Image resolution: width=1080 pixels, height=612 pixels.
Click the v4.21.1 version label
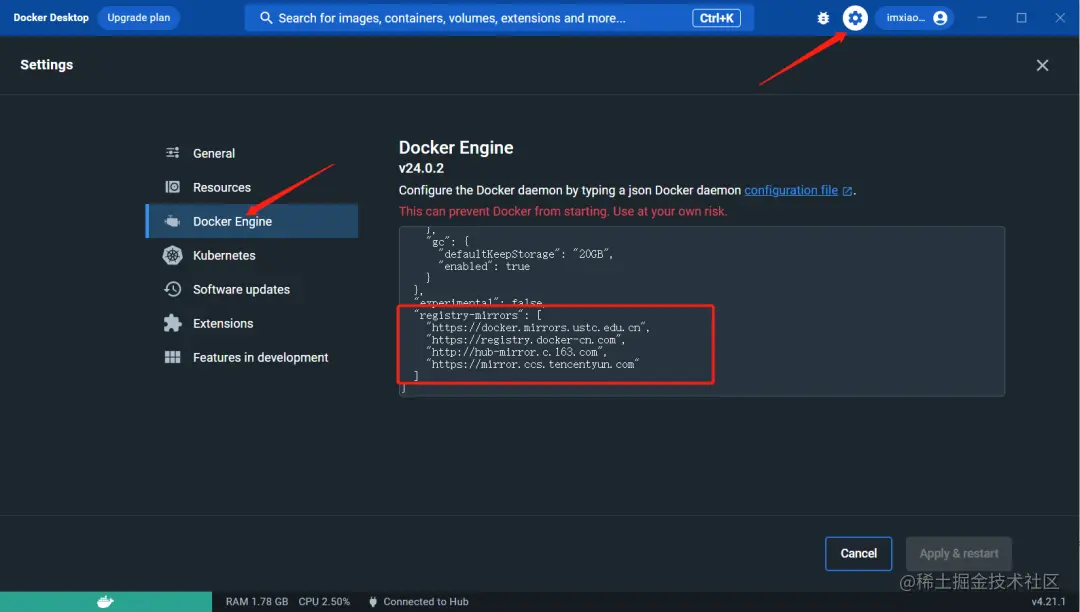(1048, 602)
